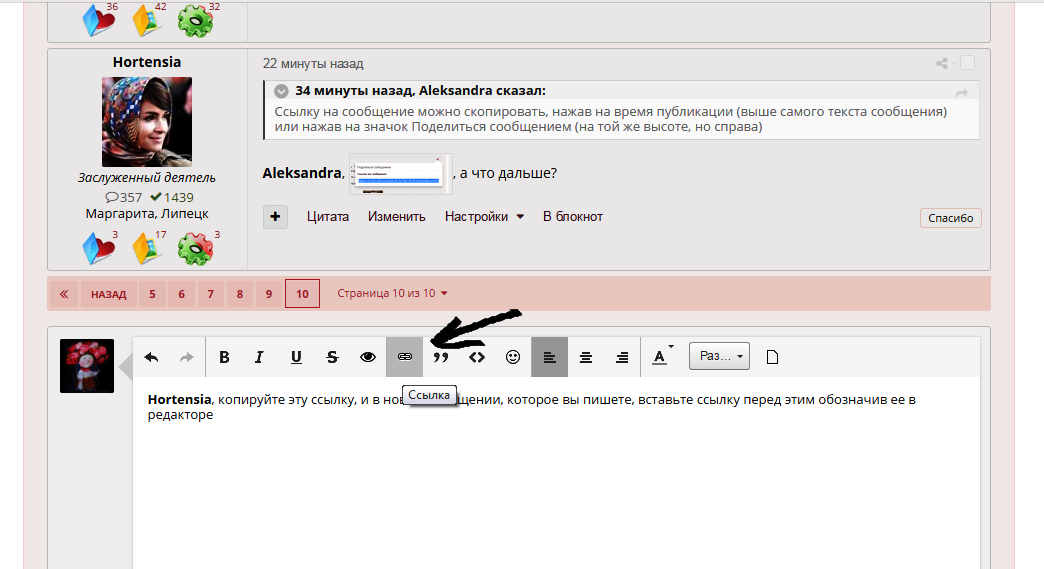This screenshot has width=1044, height=569.
Task: Insert code using the angle brackets icon
Action: (x=477, y=357)
